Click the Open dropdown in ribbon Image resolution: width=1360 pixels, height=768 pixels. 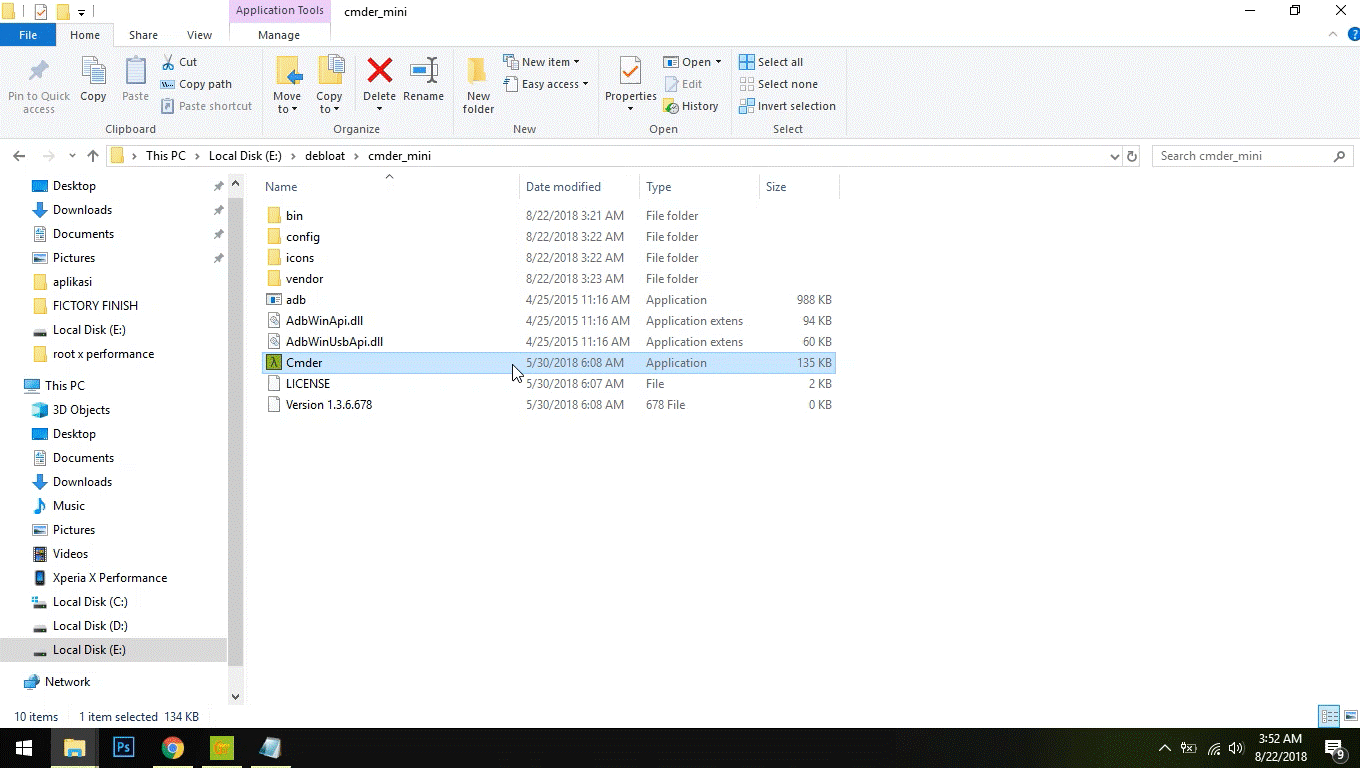click(x=692, y=62)
